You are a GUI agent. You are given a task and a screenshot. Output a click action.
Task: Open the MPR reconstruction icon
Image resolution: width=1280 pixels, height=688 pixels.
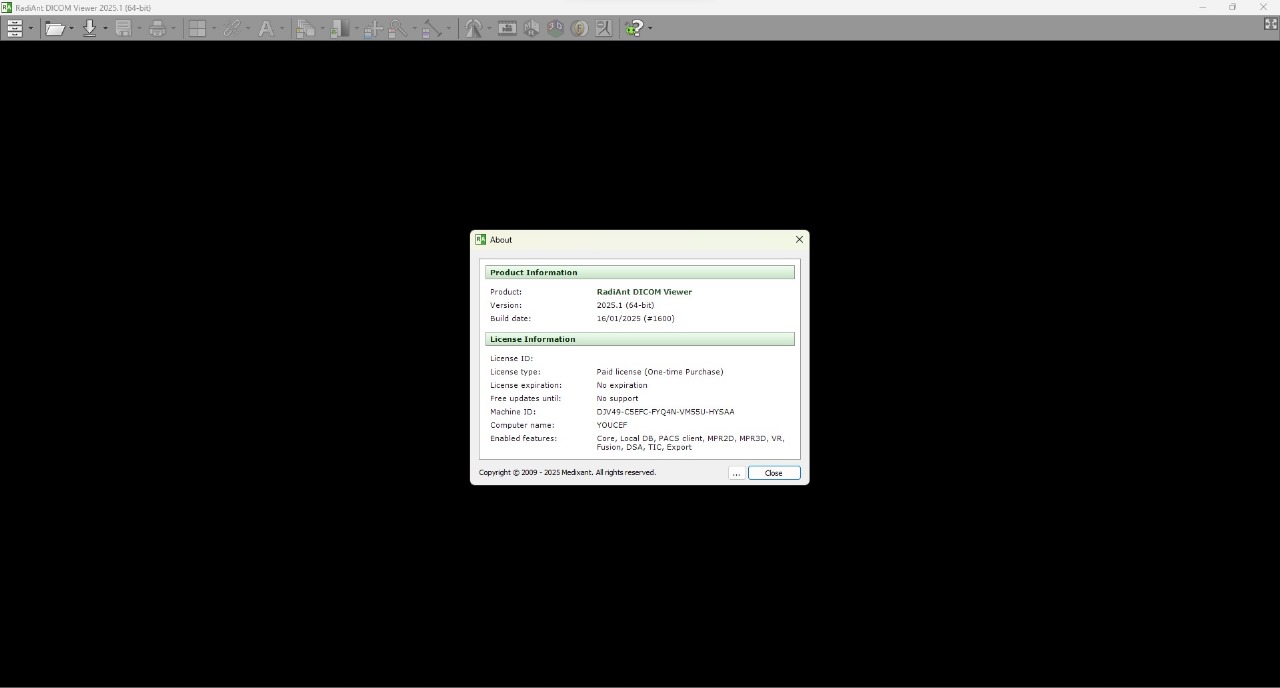531,28
